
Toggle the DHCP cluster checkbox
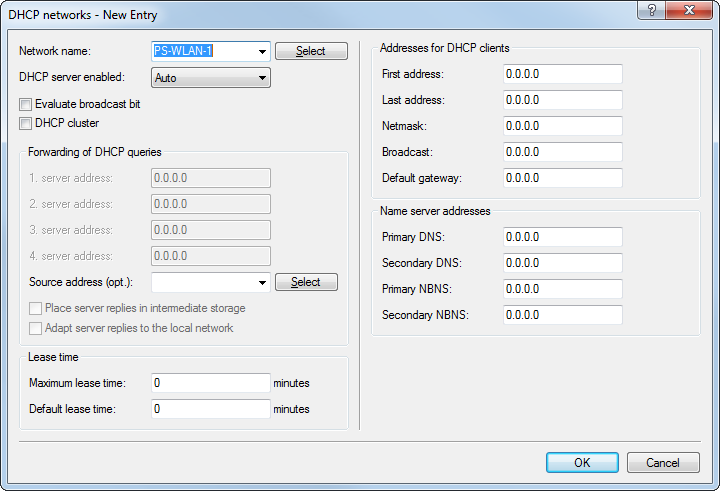26,124
